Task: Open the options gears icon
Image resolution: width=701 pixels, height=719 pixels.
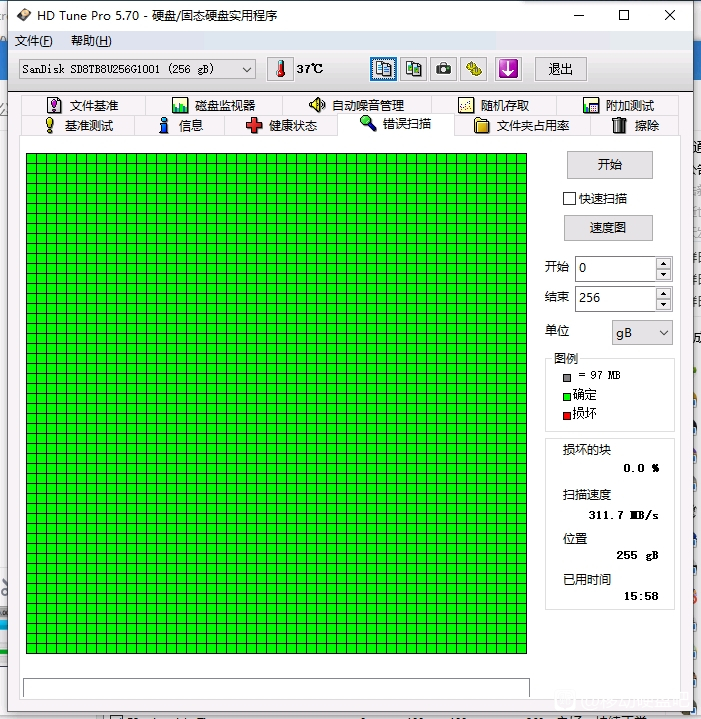Action: [x=474, y=69]
